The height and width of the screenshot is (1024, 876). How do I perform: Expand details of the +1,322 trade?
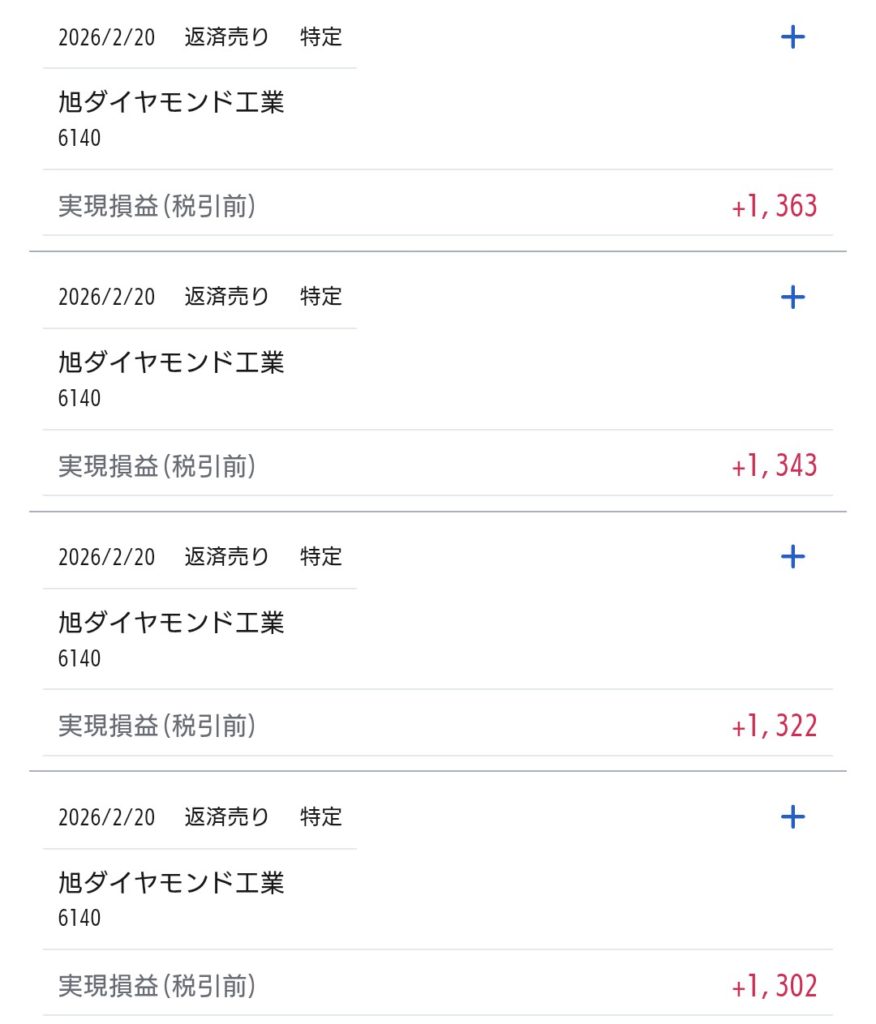792,557
